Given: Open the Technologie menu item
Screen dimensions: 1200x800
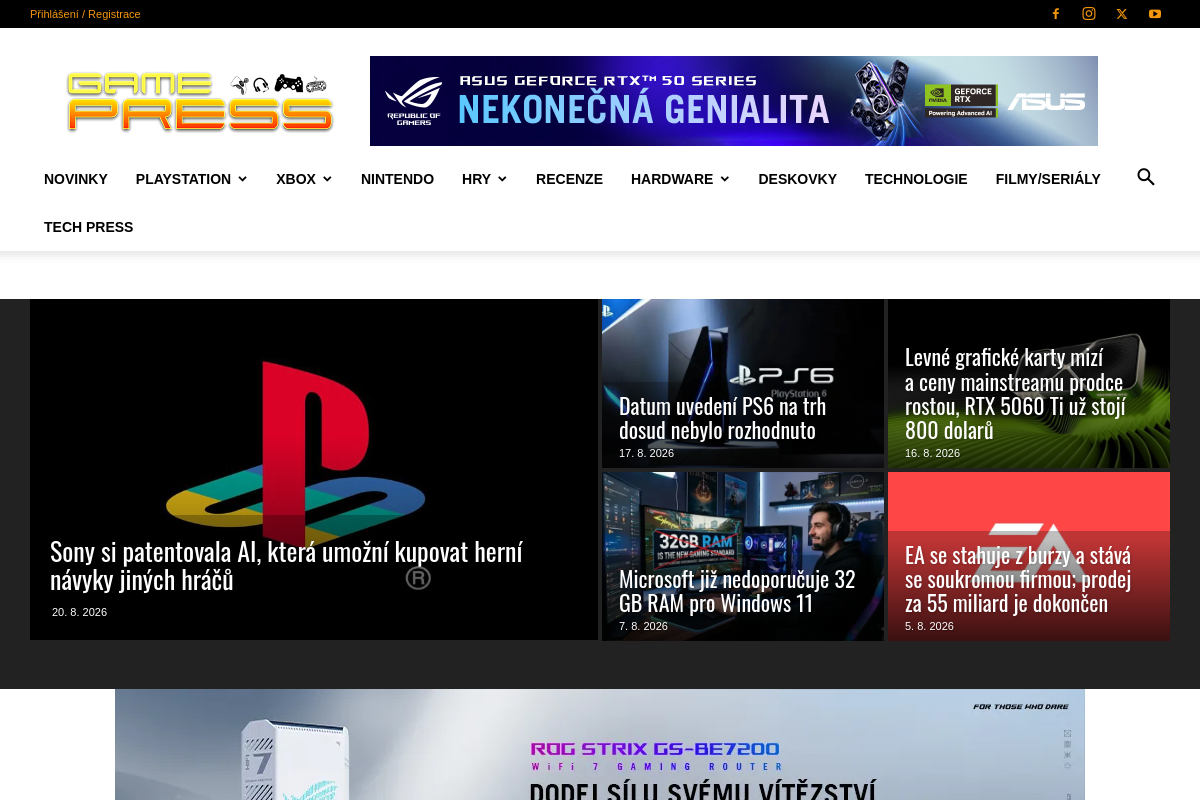Looking at the screenshot, I should [916, 179].
